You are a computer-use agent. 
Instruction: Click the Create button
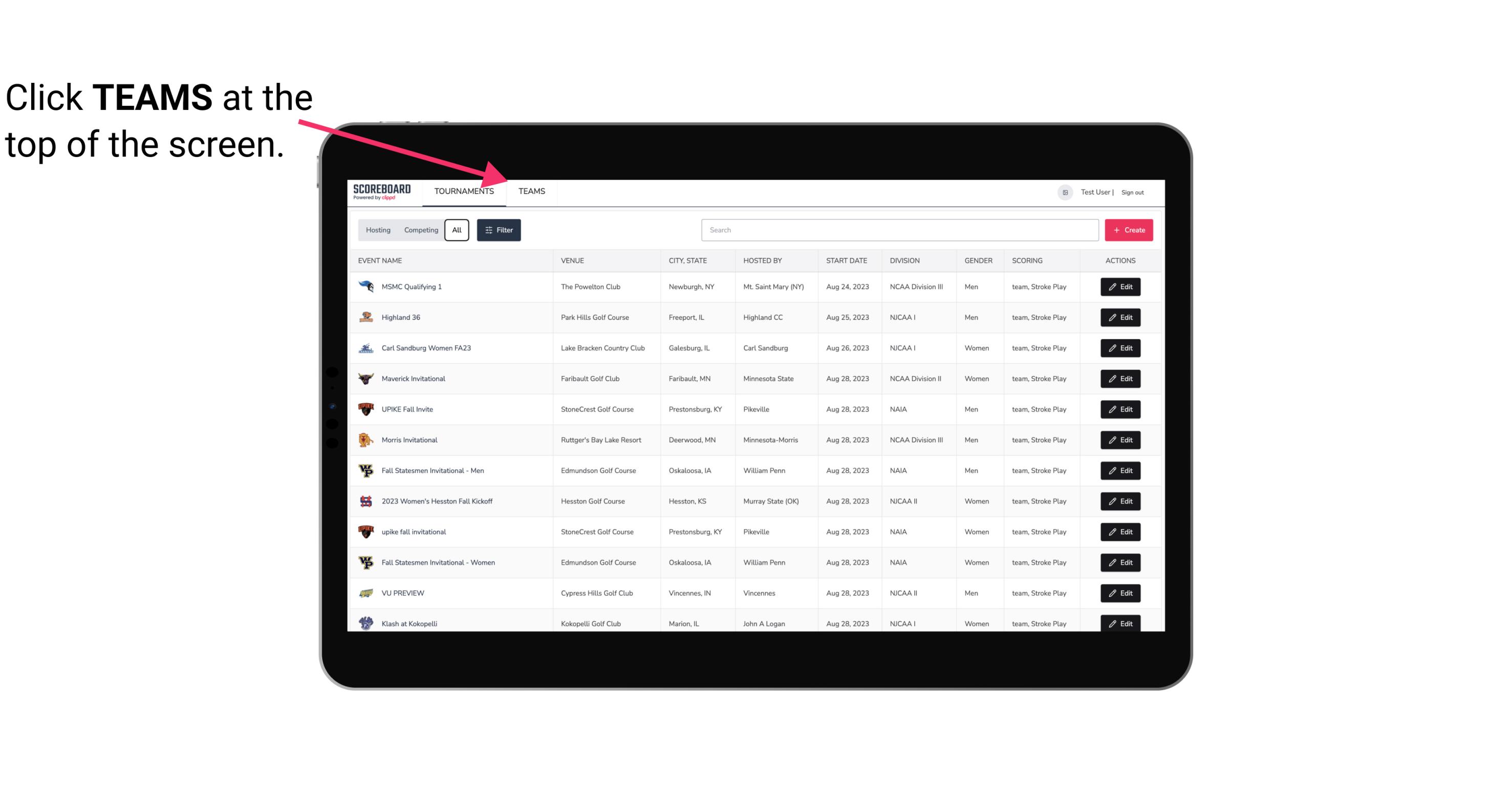(1129, 230)
